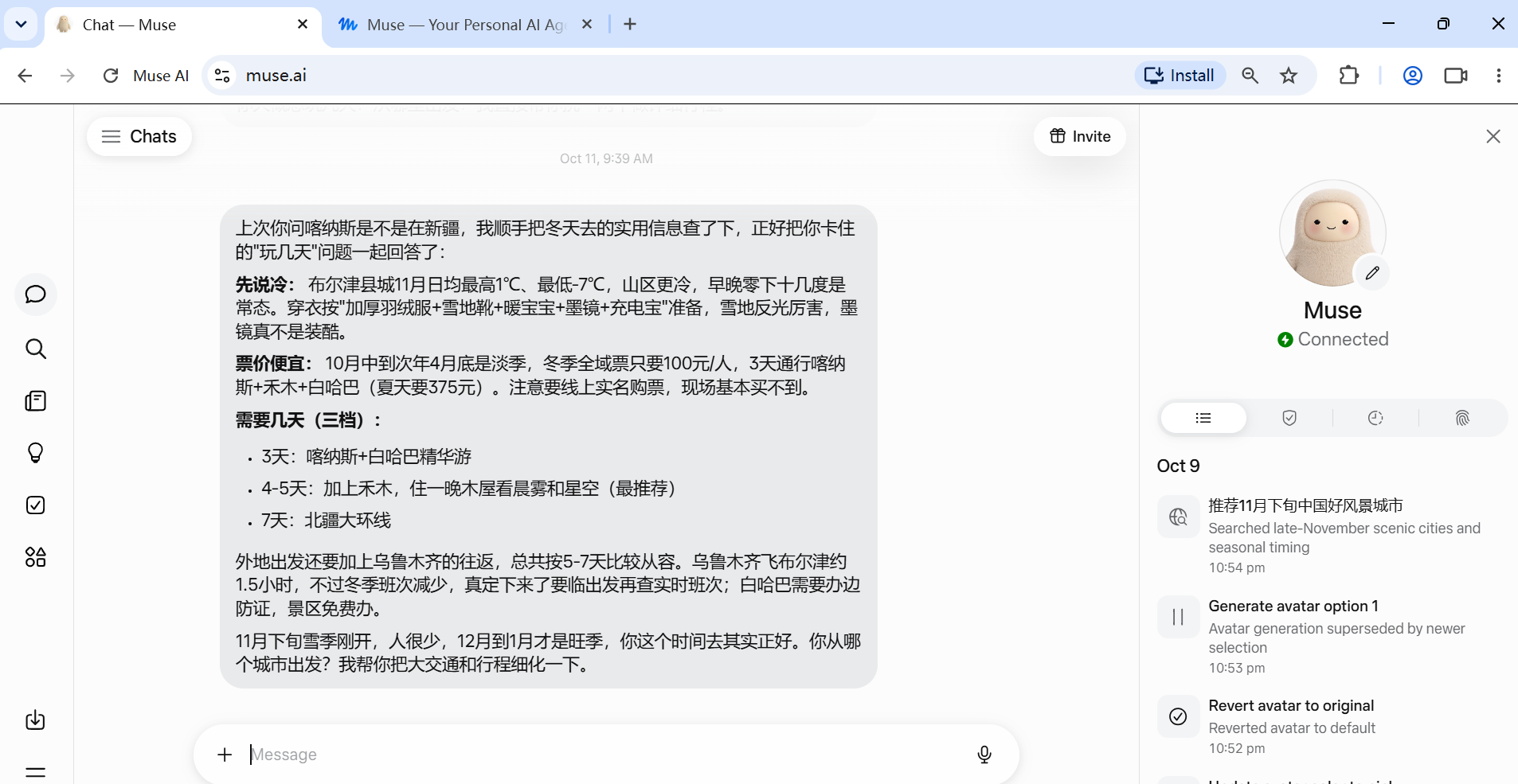Screen dimensions: 1518x784
Task: Click the pause icon beside Generate avatar option
Action: click(x=1178, y=617)
